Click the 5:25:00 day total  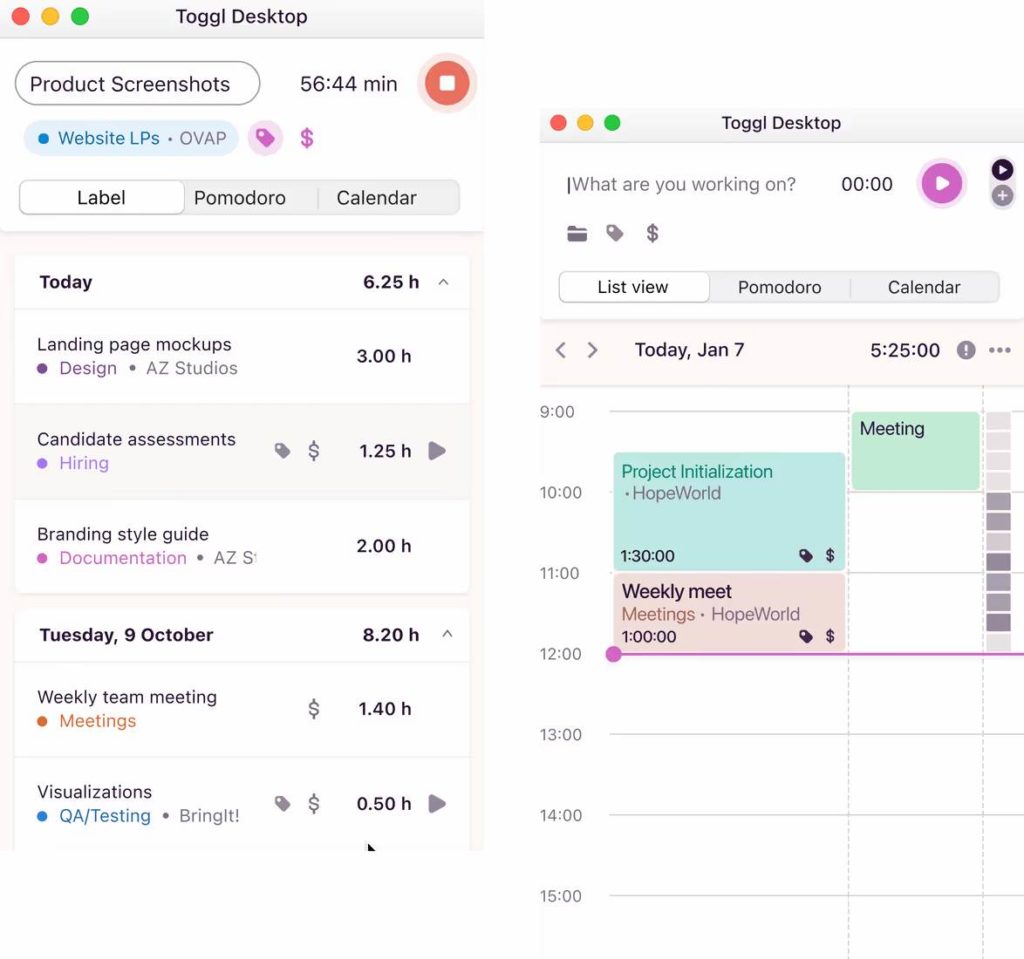pyautogui.click(x=904, y=351)
